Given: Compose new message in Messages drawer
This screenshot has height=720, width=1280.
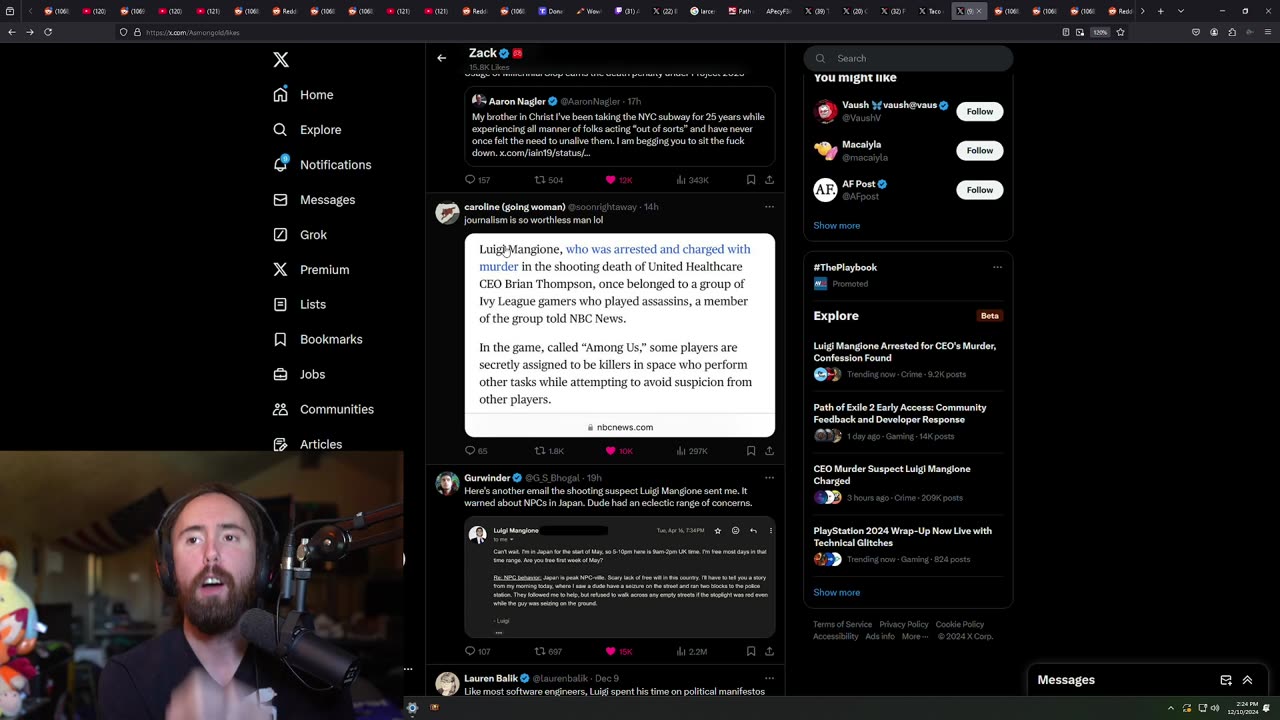Looking at the screenshot, I should [1226, 680].
